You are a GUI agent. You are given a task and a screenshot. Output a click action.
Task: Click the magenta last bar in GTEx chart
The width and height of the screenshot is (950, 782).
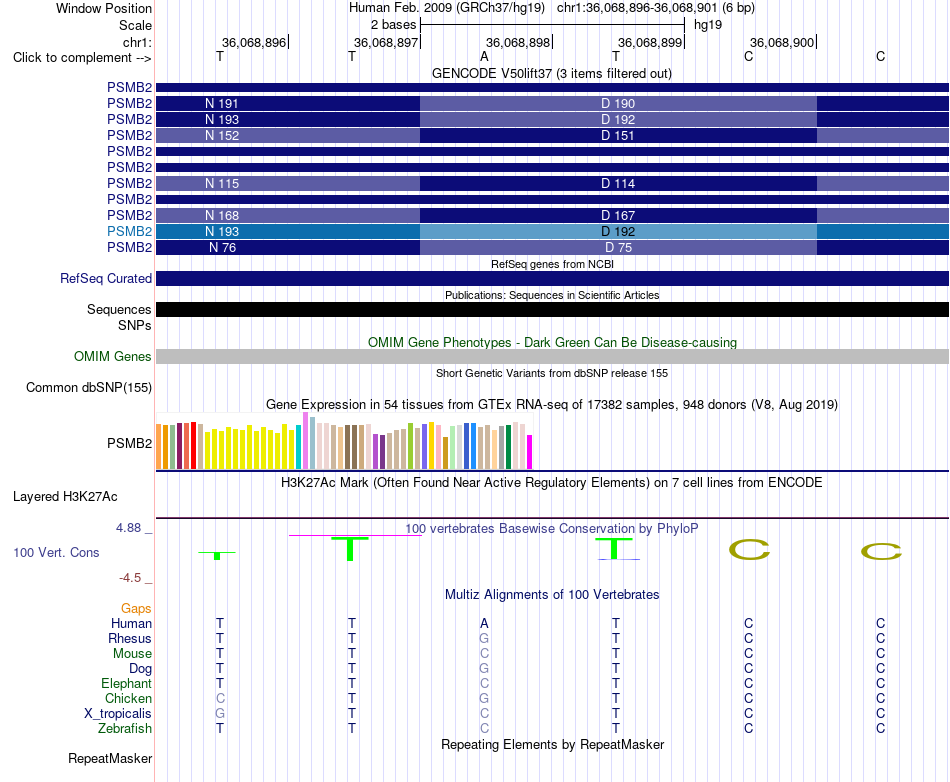click(x=529, y=452)
